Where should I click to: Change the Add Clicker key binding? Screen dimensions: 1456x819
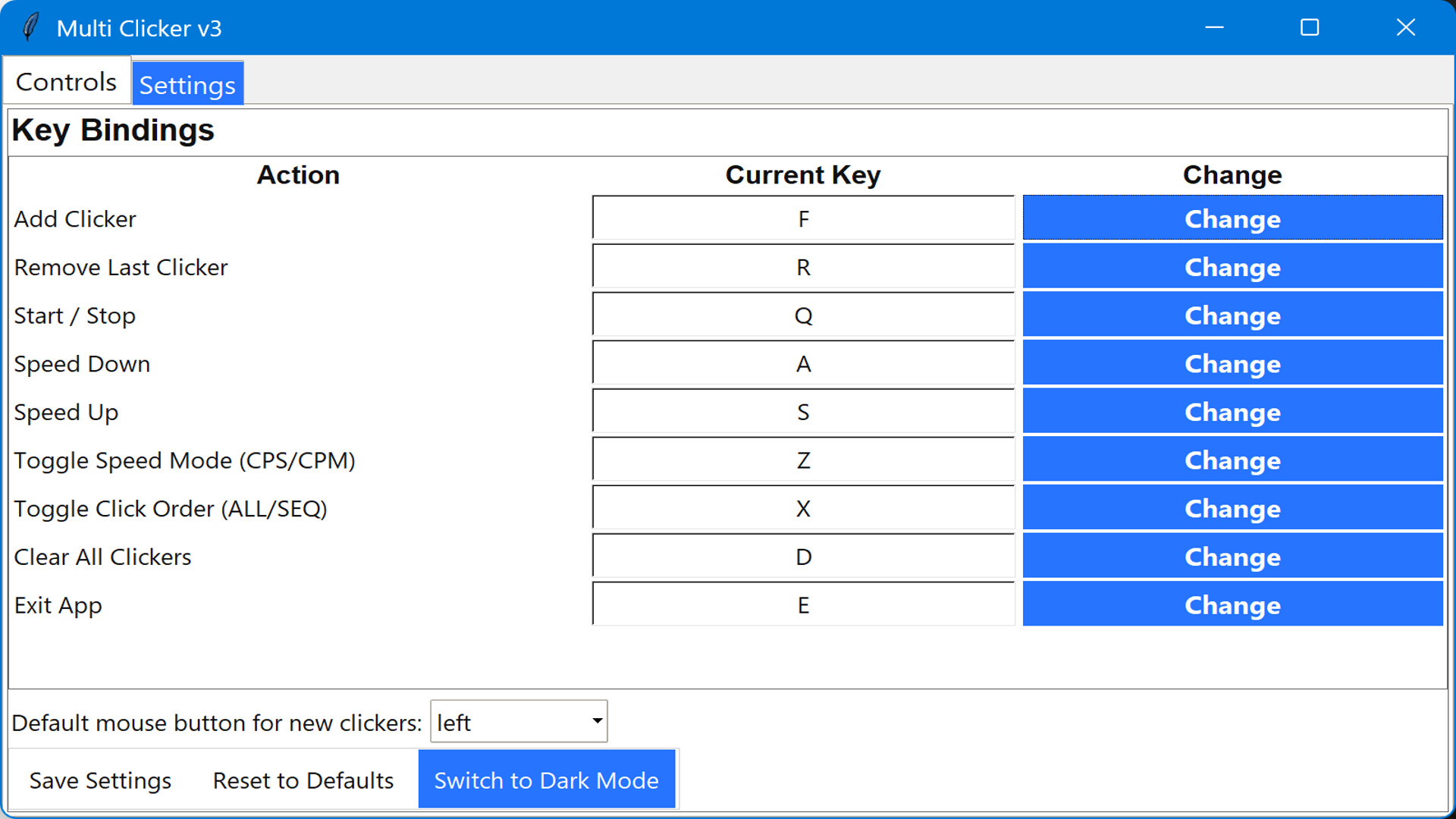click(x=1231, y=218)
